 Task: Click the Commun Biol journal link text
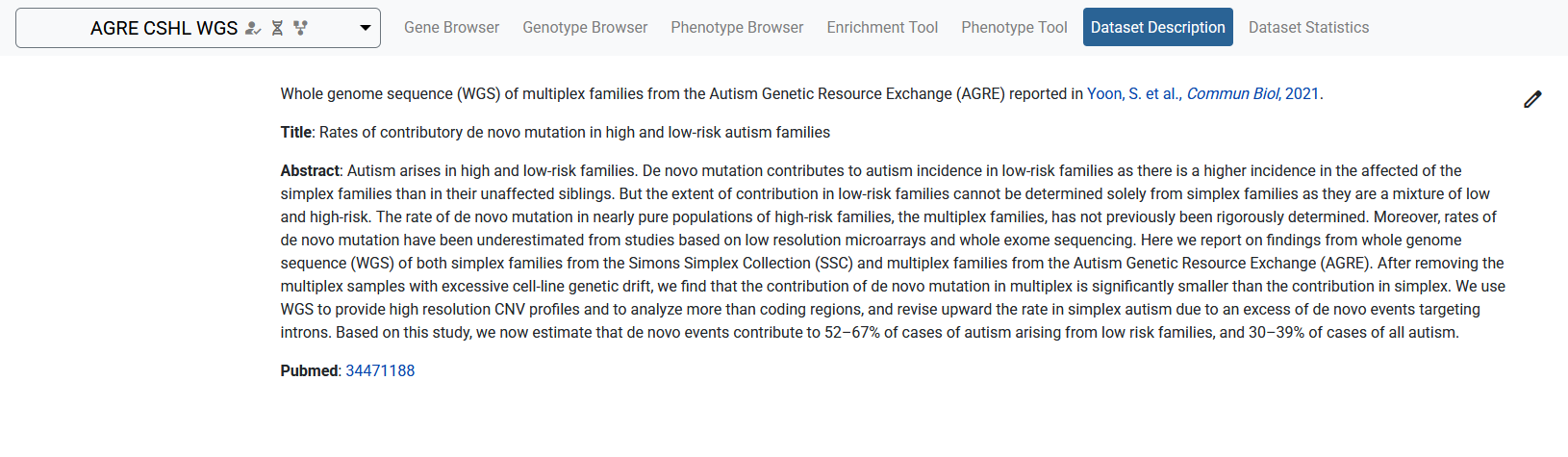(x=1232, y=93)
